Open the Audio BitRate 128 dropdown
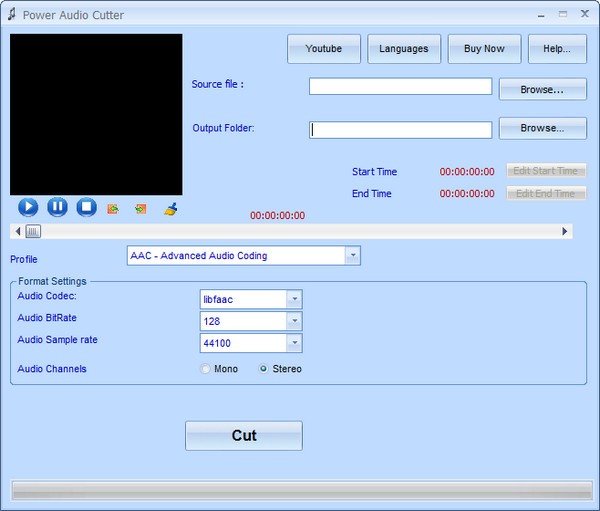 (293, 321)
